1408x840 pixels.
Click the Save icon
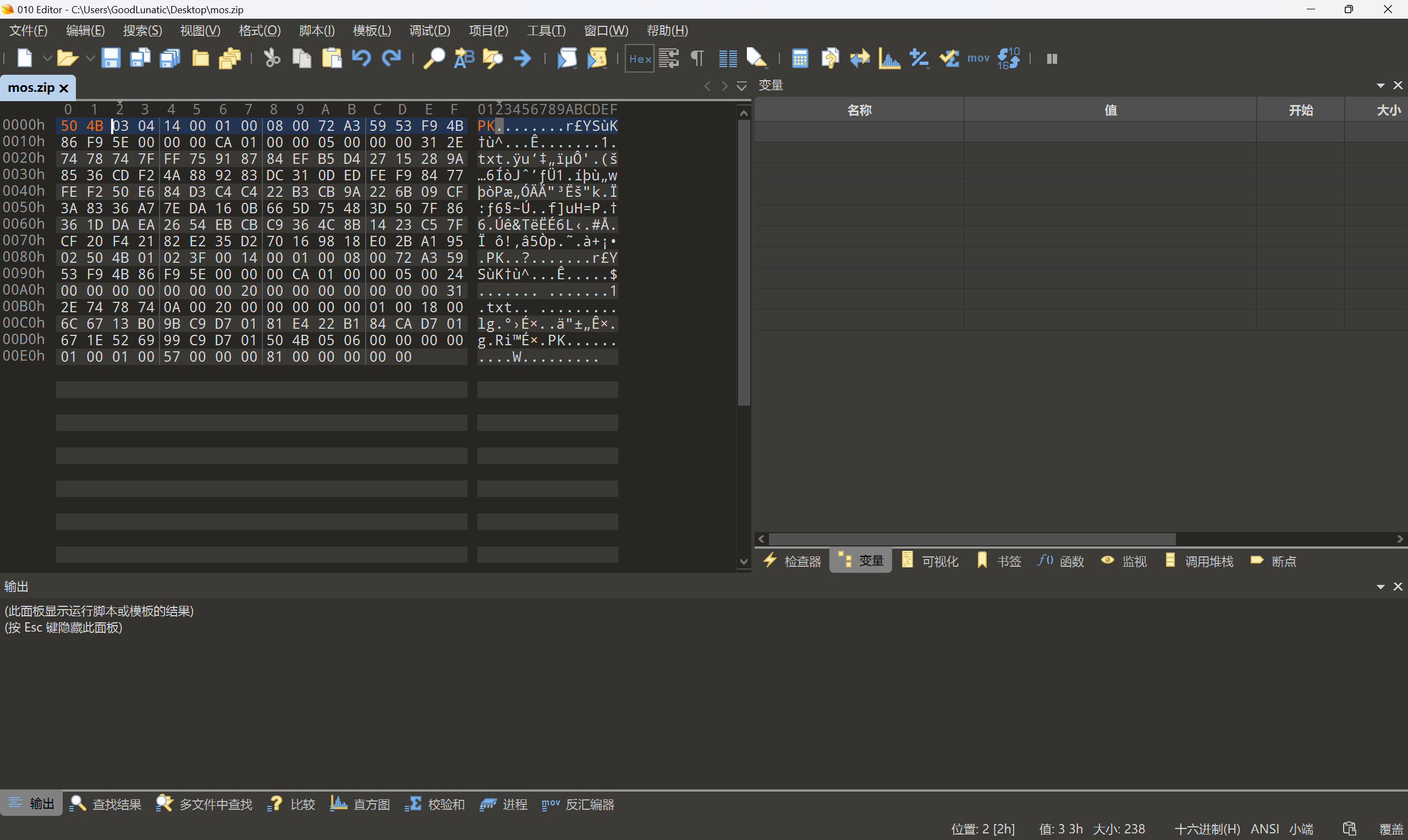point(111,58)
